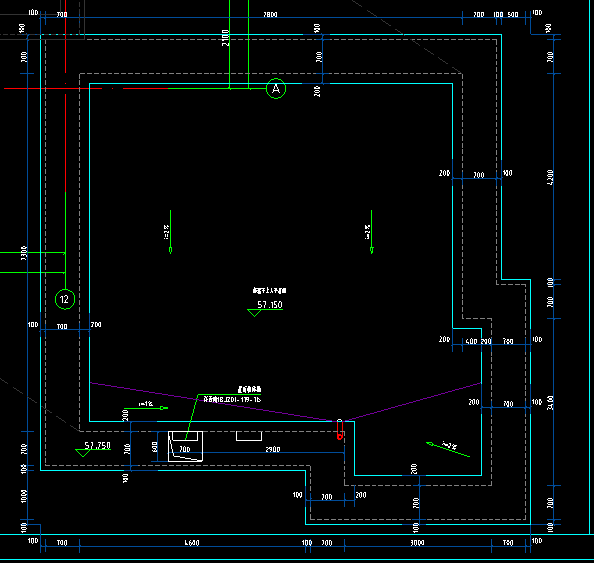Click the i=1% slope arrow near bottom left
The height and width of the screenshot is (563, 594).
click(146, 407)
